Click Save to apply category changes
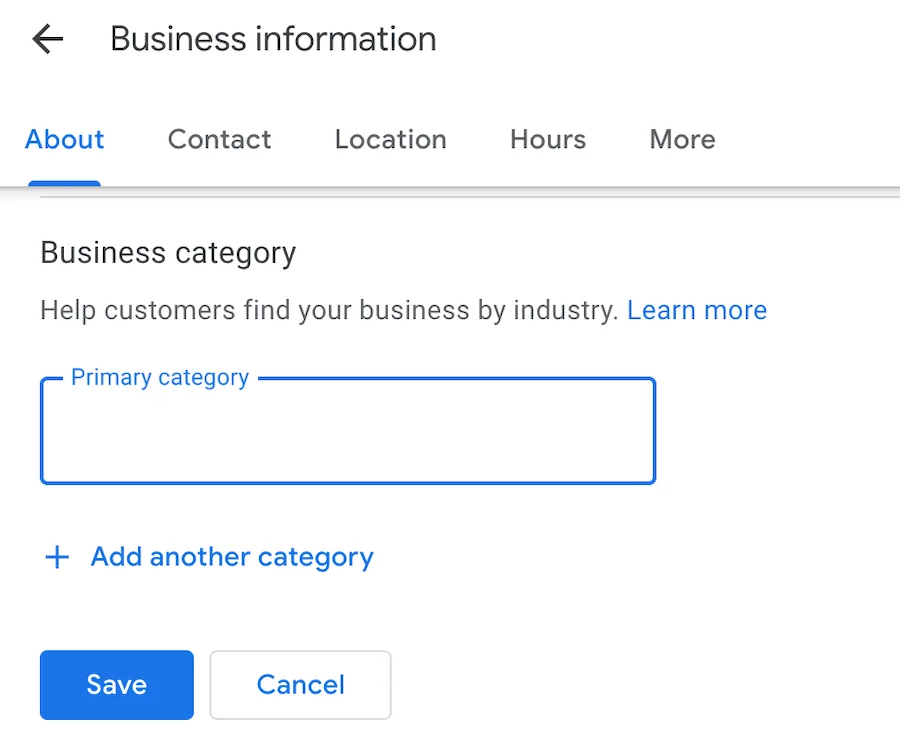 tap(116, 685)
